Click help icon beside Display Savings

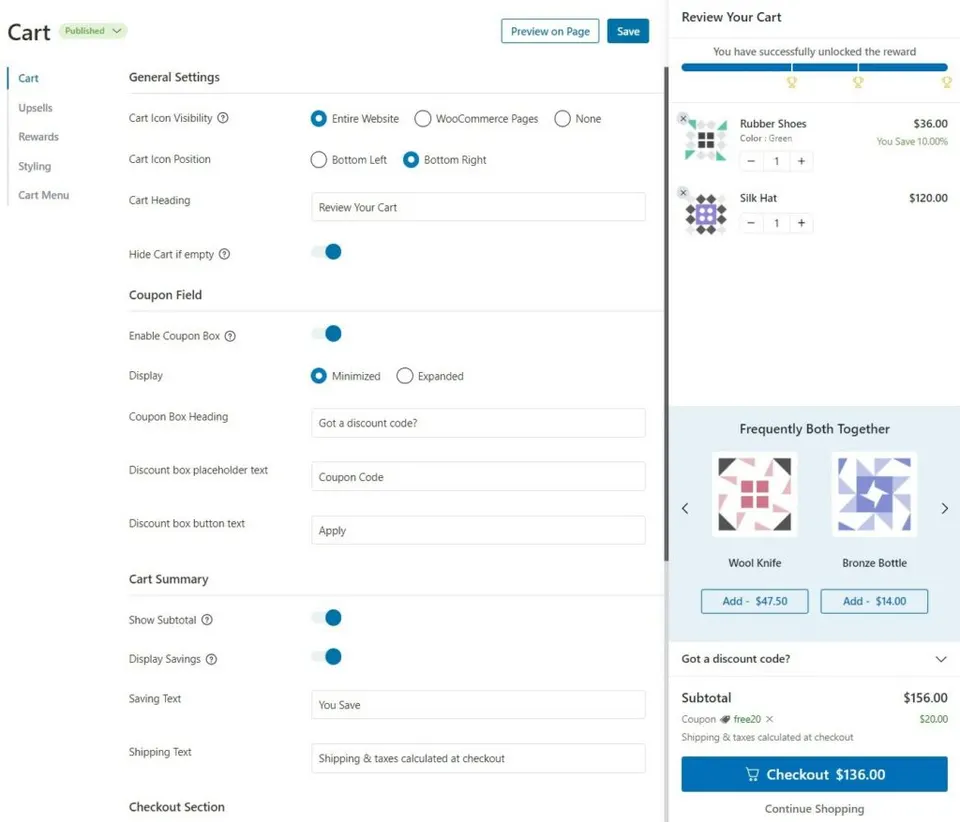click(x=211, y=659)
